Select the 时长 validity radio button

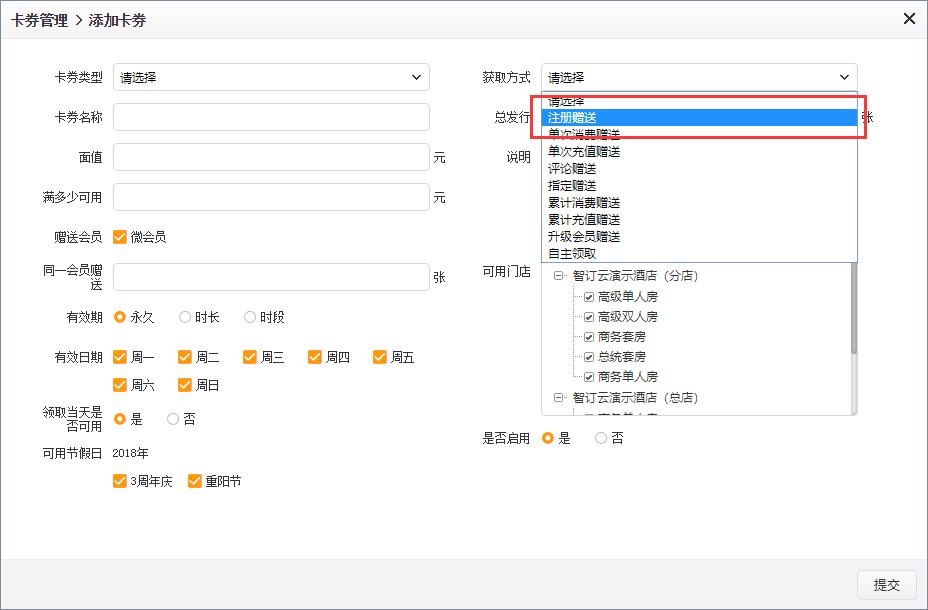(x=185, y=317)
